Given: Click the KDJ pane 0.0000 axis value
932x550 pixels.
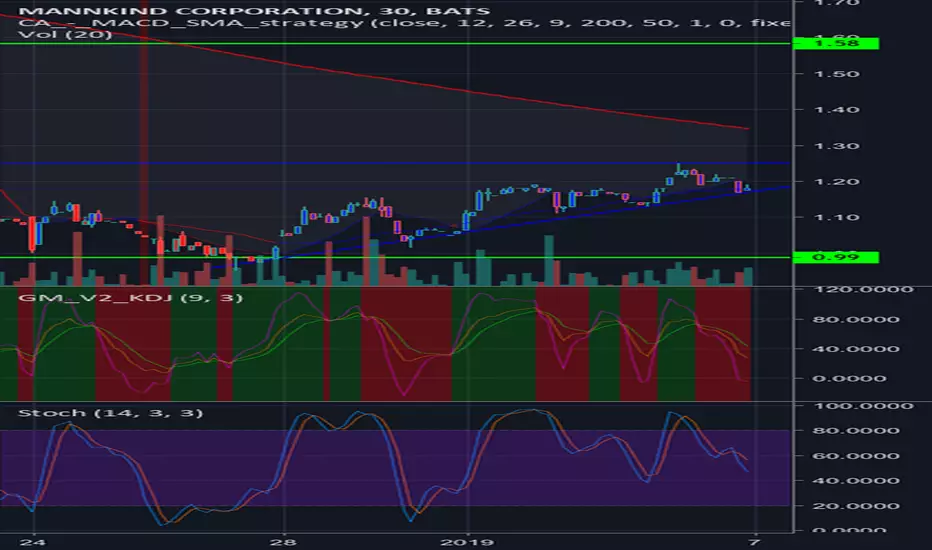Looking at the screenshot, I should 849,379.
